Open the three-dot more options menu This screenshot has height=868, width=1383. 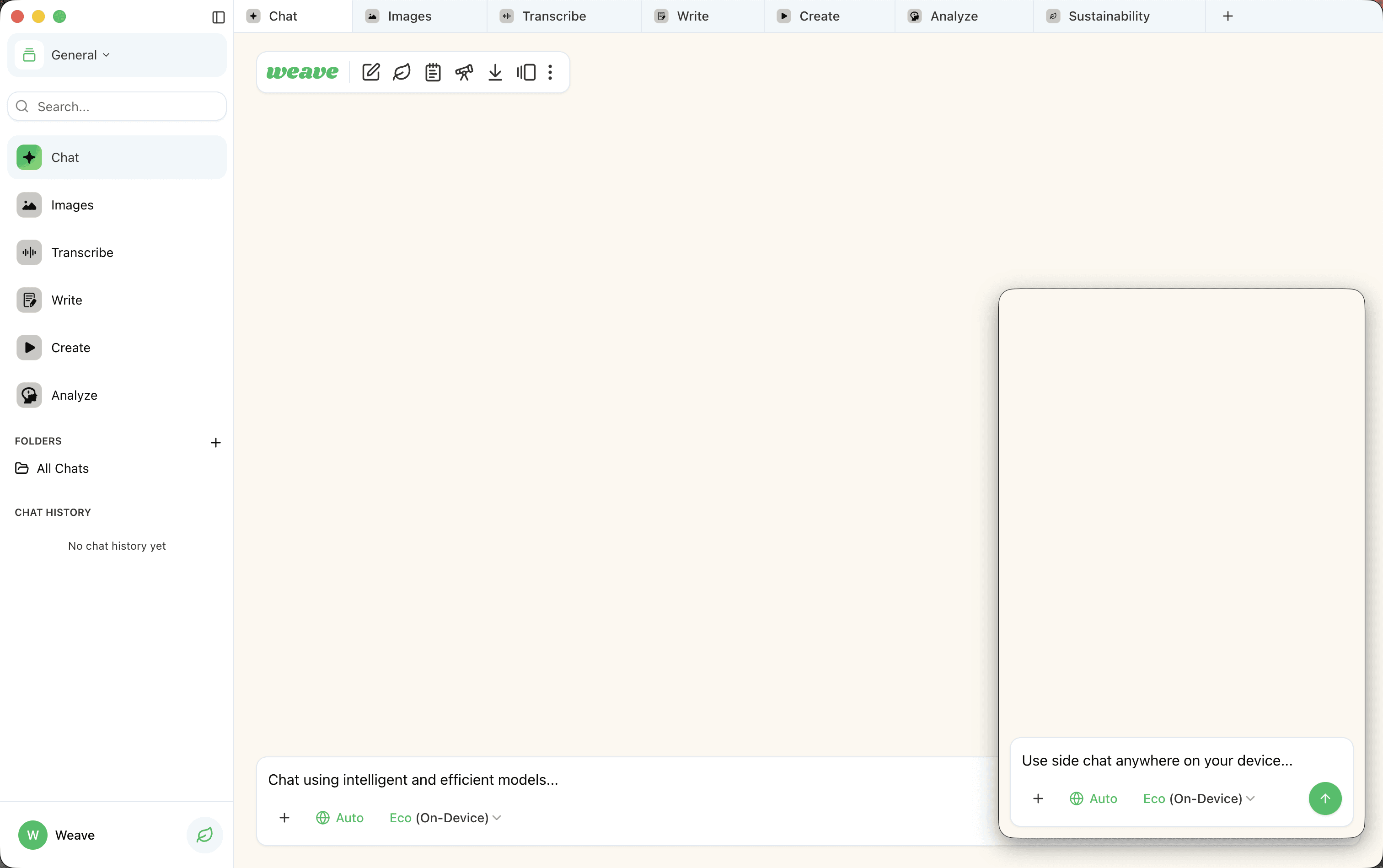pos(550,72)
